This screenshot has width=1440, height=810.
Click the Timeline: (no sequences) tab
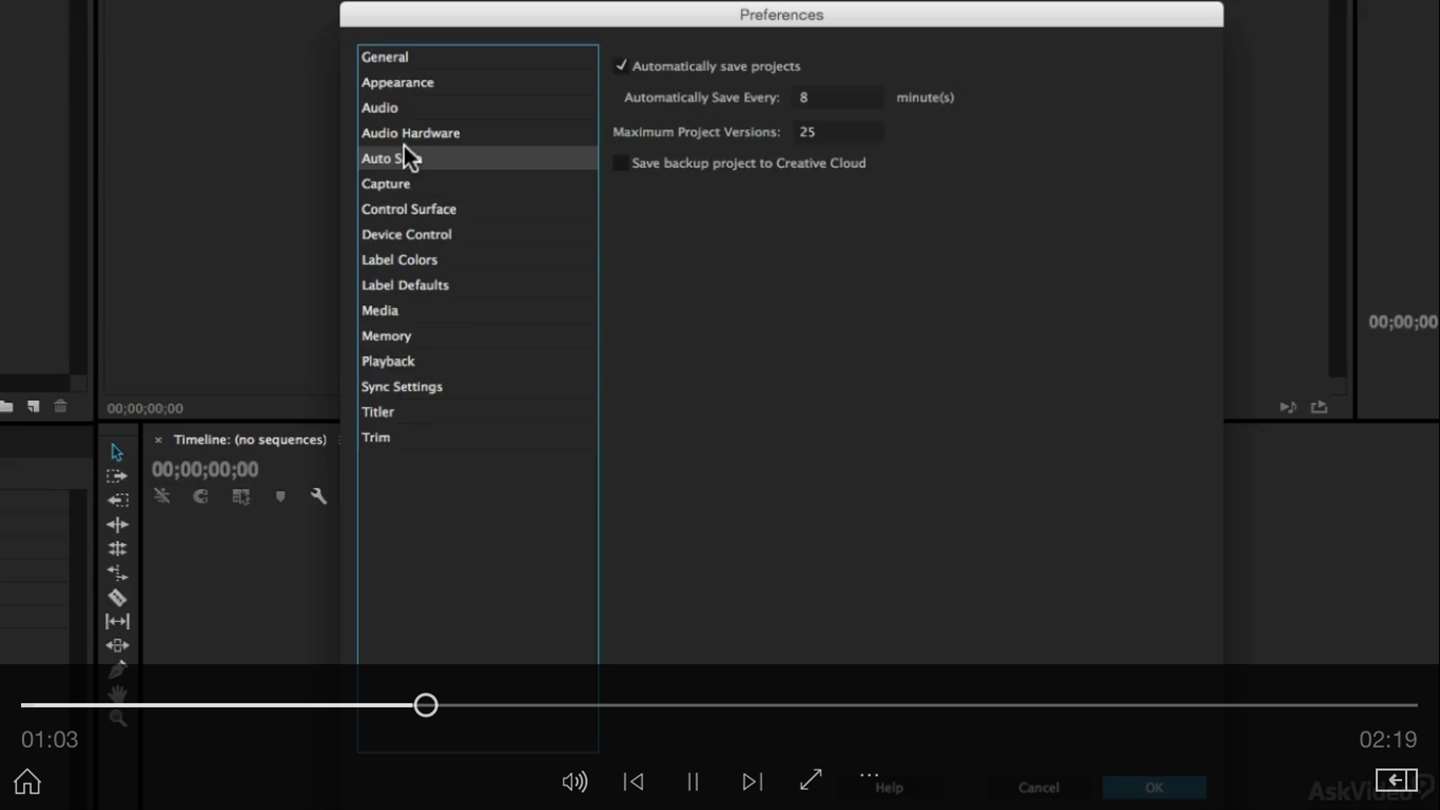coord(250,440)
